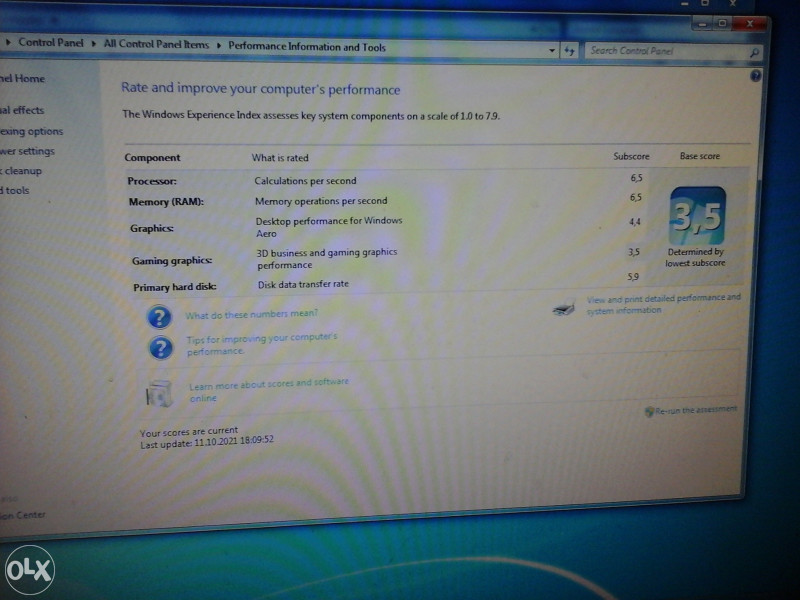Open 'What do these numbers mean?' link
Viewport: 800px width, 600px height.
[x=252, y=314]
